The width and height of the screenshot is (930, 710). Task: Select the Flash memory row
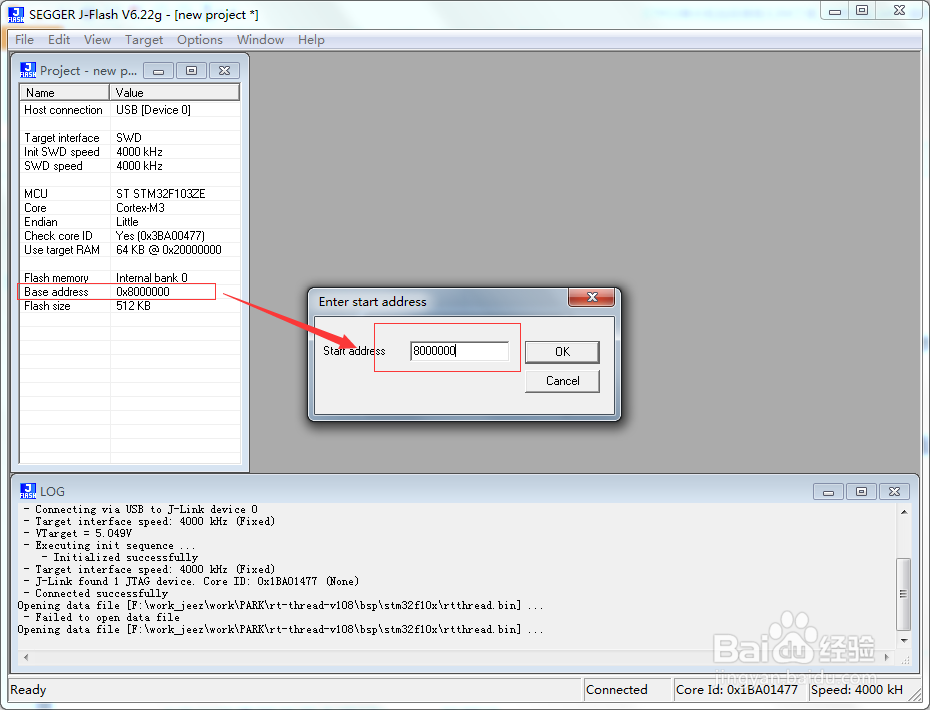pyautogui.click(x=130, y=278)
